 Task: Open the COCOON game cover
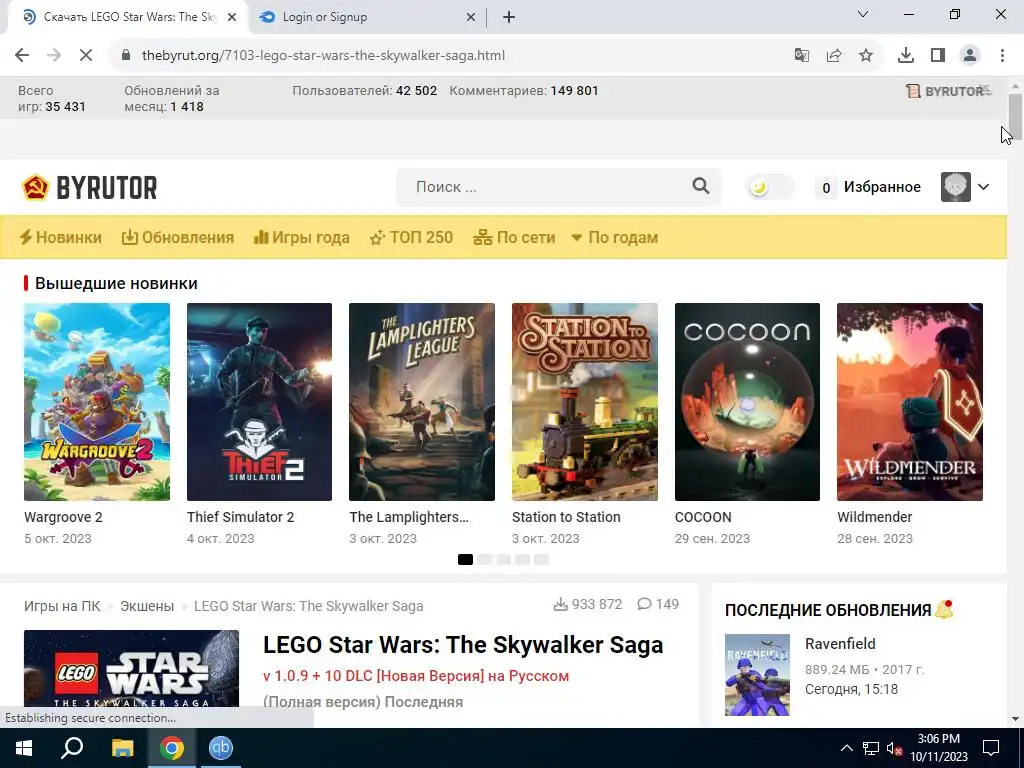click(x=747, y=402)
